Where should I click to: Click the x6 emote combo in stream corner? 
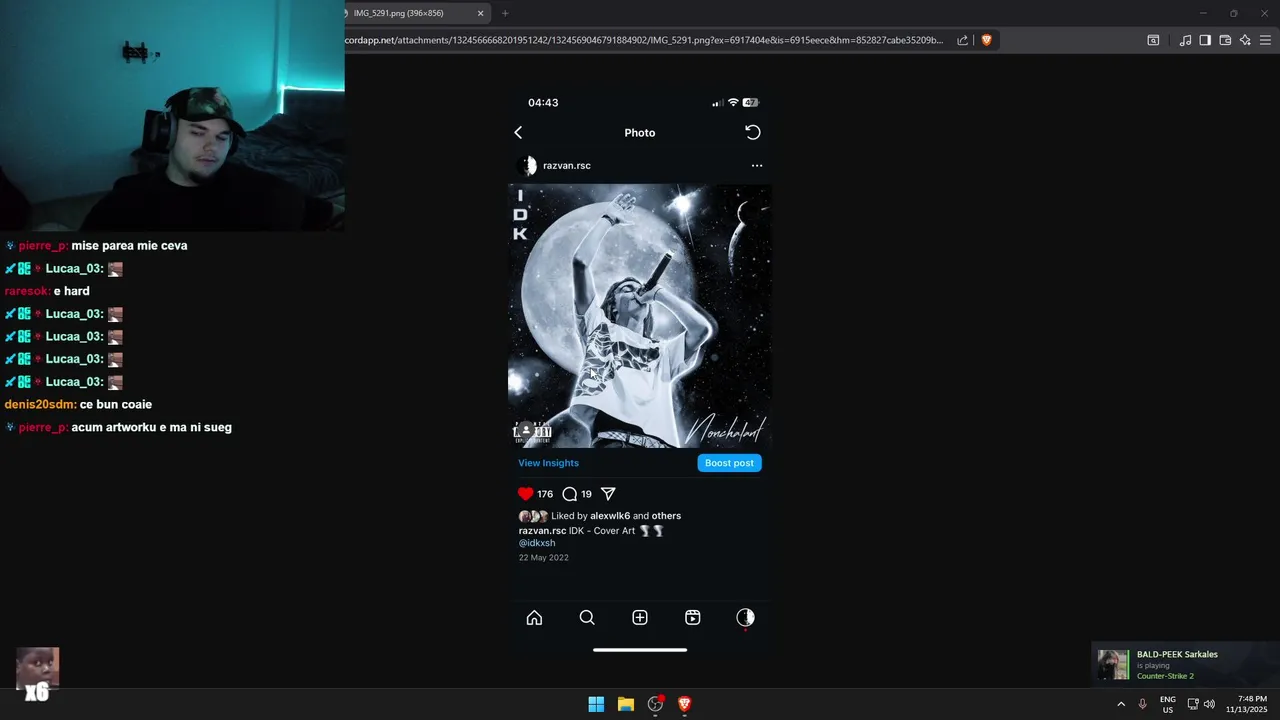[x=37, y=675]
